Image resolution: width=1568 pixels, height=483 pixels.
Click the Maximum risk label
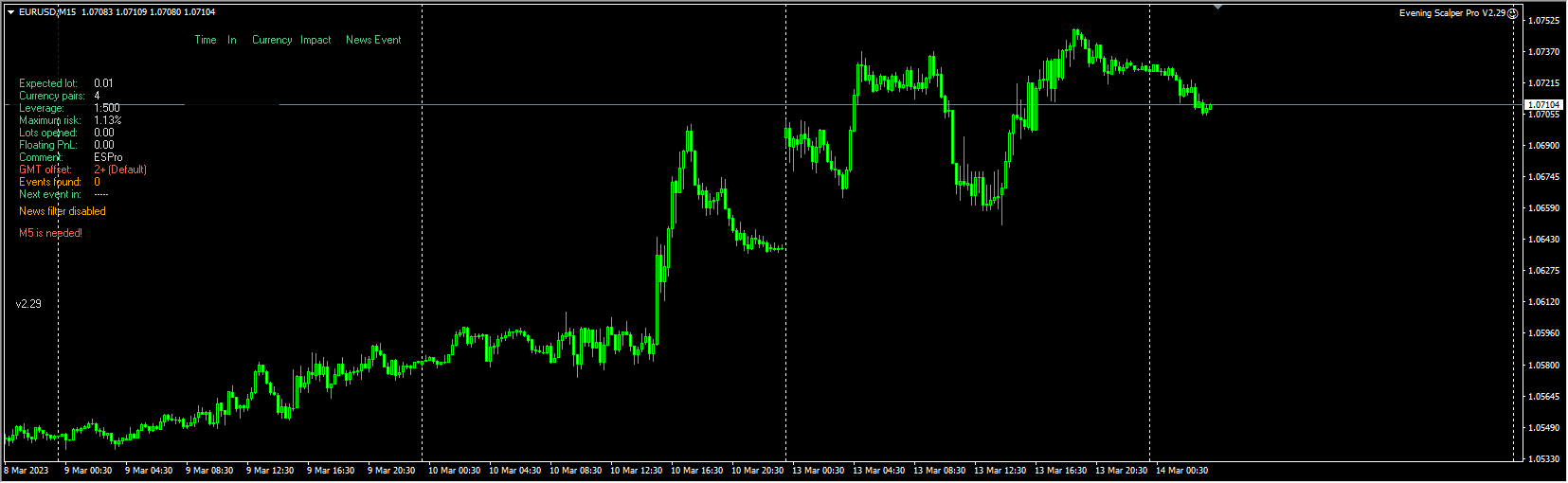pos(50,120)
